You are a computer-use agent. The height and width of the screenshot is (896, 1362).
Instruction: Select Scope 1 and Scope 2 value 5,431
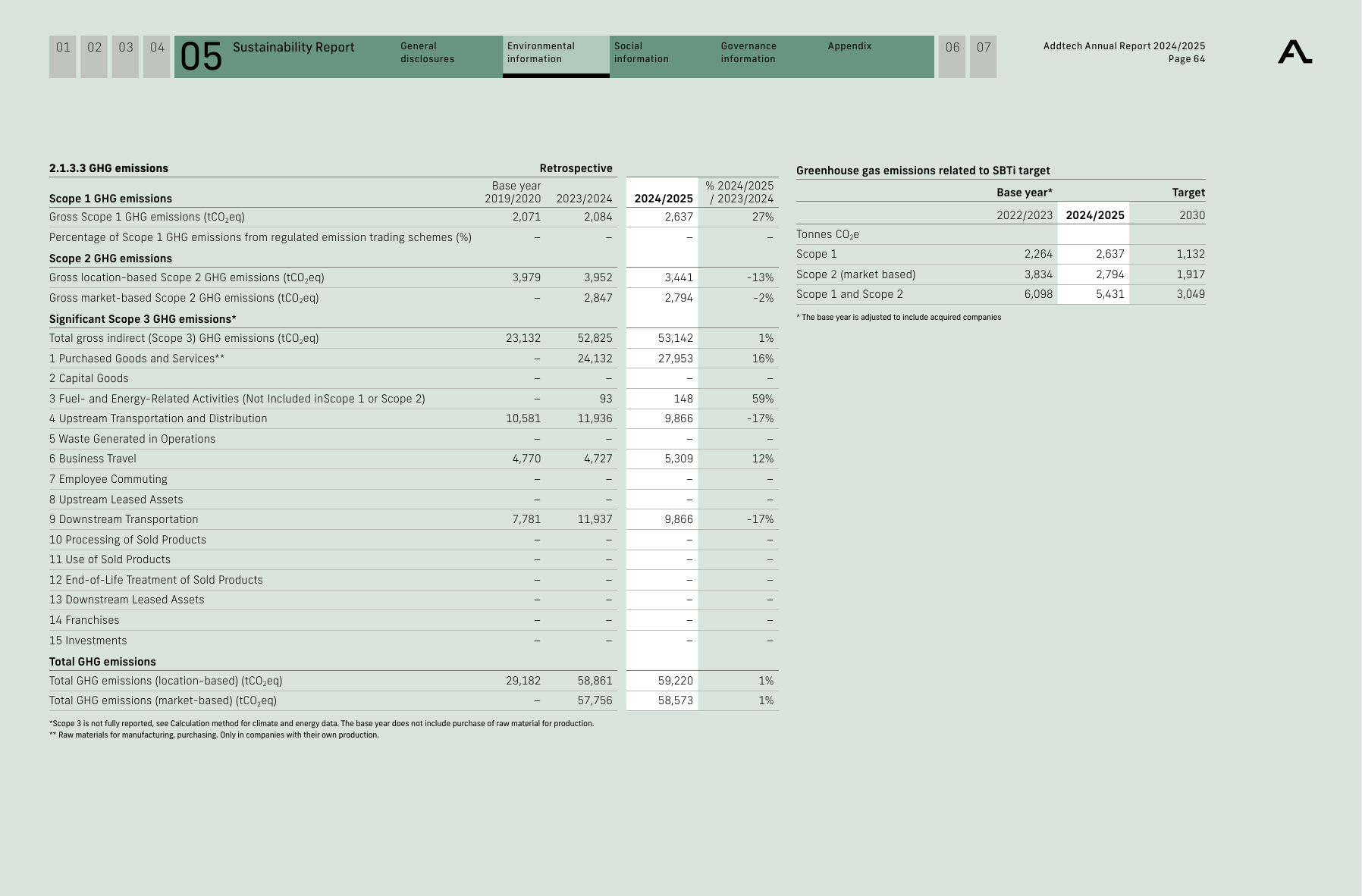(x=1110, y=294)
